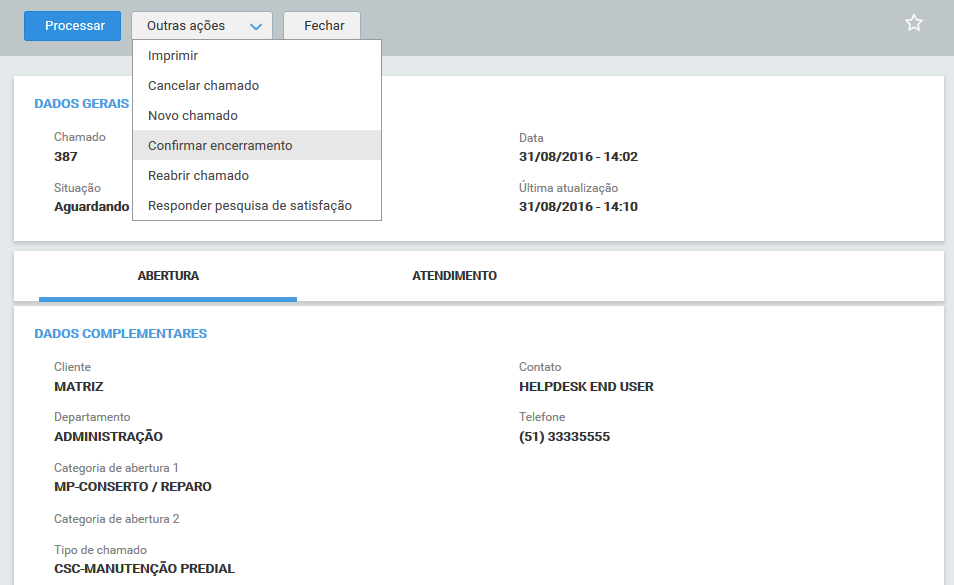Image resolution: width=954 pixels, height=585 pixels.
Task: Open the Outras ações dropdown chevron
Action: click(x=255, y=25)
